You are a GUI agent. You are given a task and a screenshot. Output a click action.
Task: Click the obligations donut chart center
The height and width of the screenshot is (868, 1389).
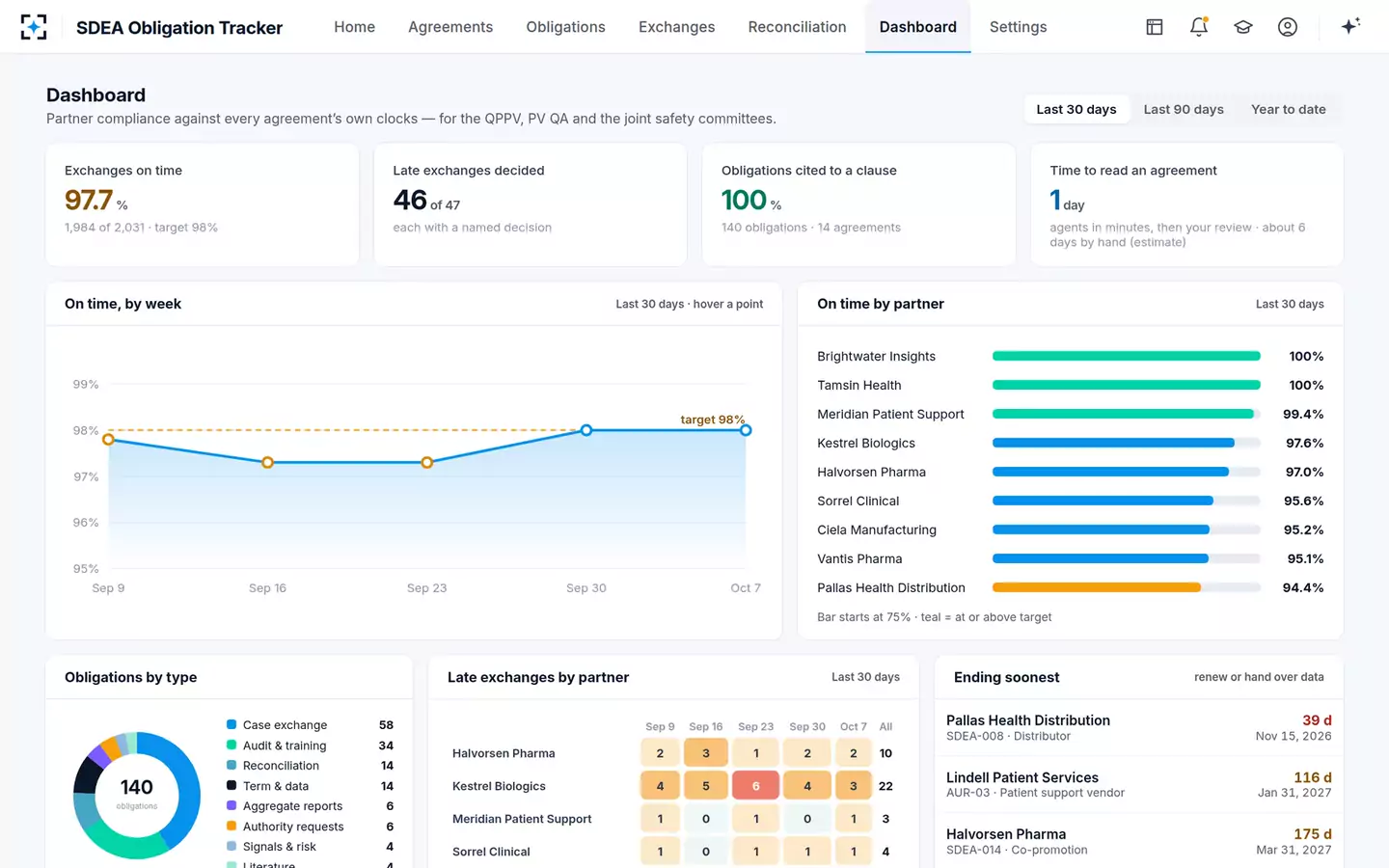pos(137,795)
